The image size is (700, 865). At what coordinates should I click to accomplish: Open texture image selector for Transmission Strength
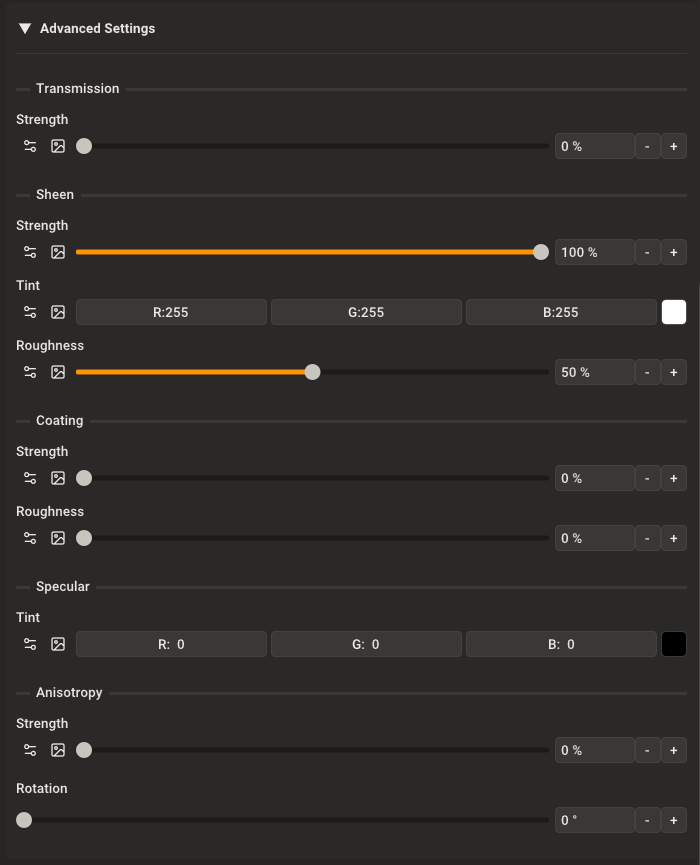(x=58, y=146)
